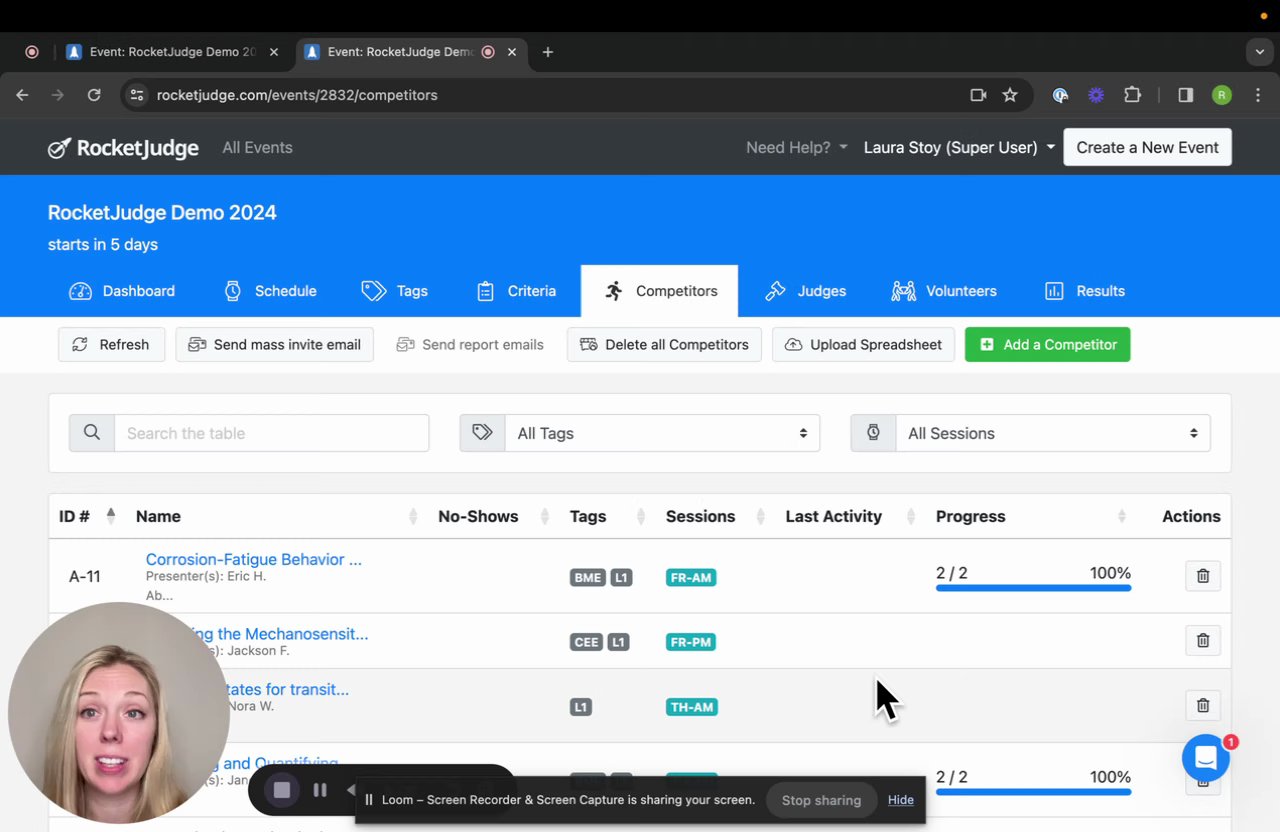Open the Laura Stoy (Super User) menu
1280x832 pixels.
(959, 148)
